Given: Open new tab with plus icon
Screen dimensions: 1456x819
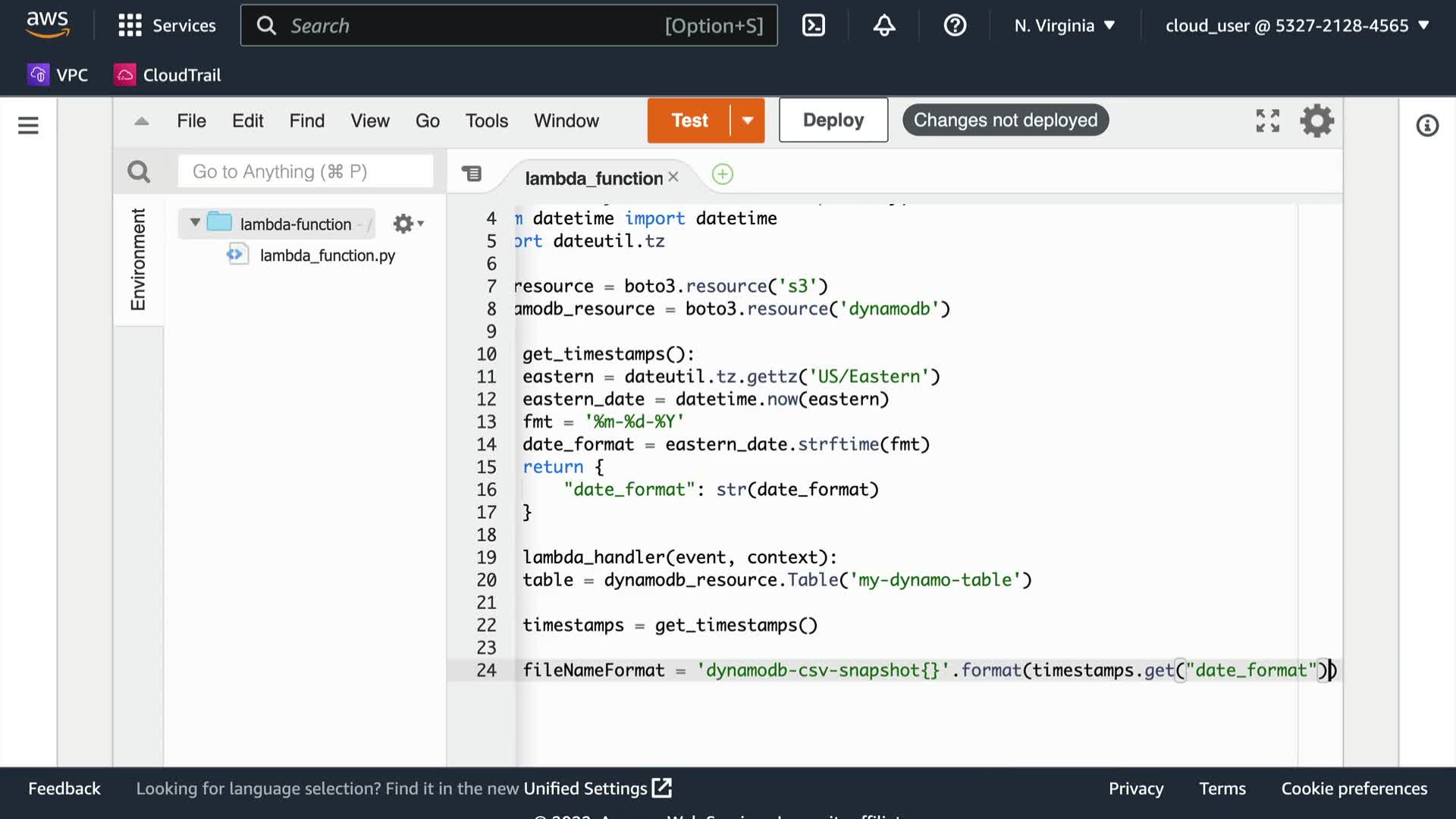Looking at the screenshot, I should [x=722, y=174].
